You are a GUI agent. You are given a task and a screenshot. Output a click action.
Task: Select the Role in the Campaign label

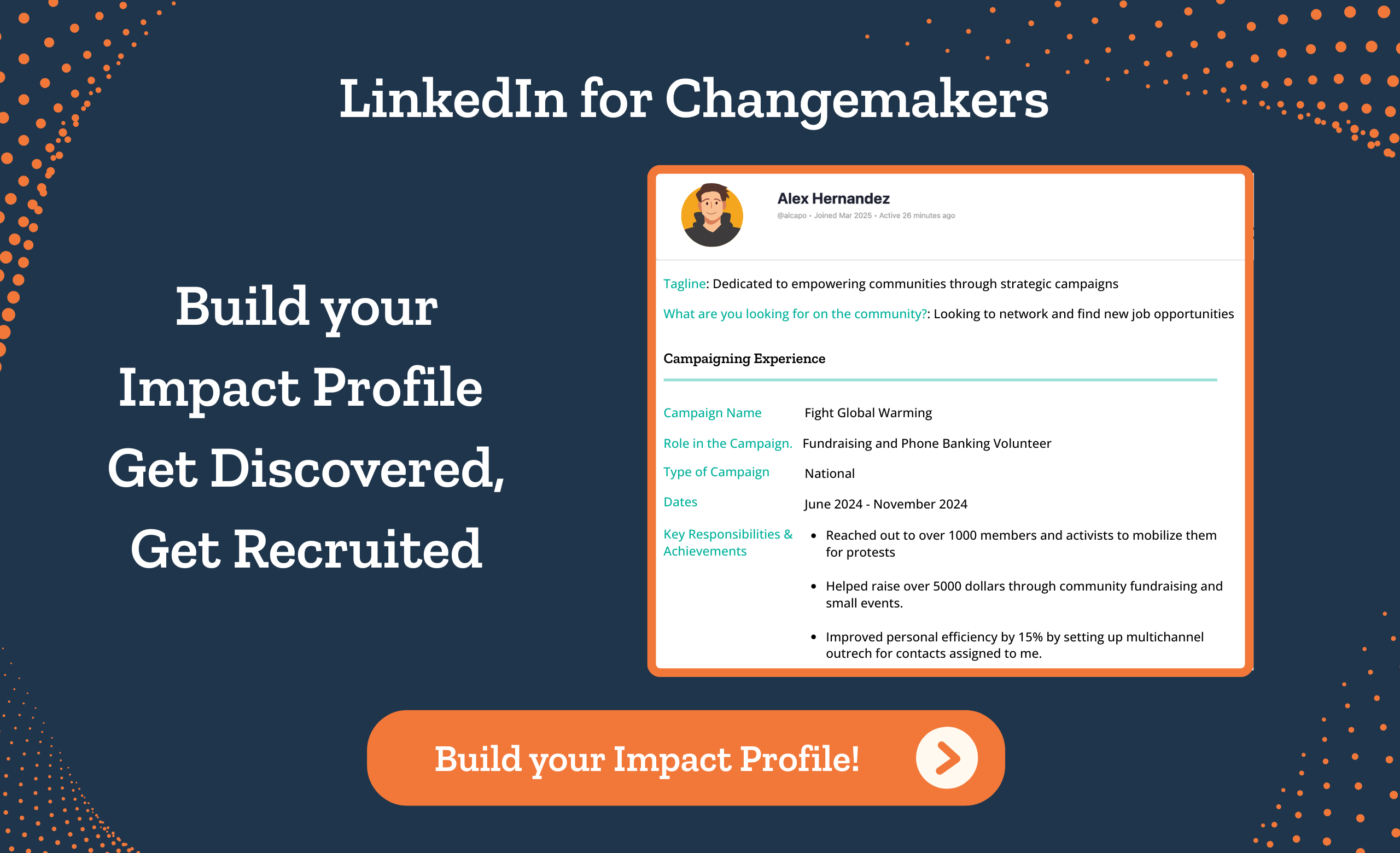tap(727, 443)
